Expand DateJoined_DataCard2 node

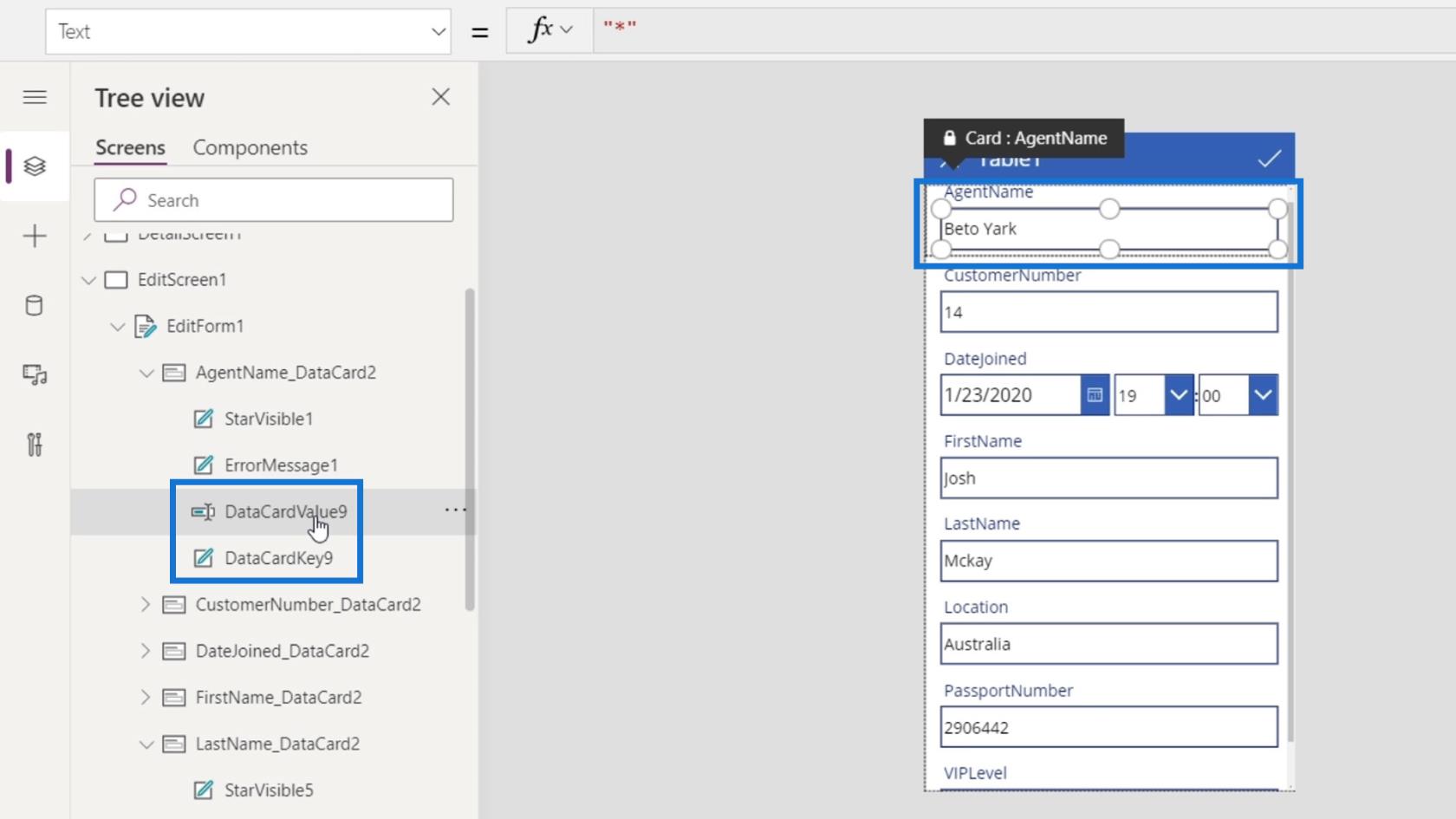pyautogui.click(x=146, y=651)
